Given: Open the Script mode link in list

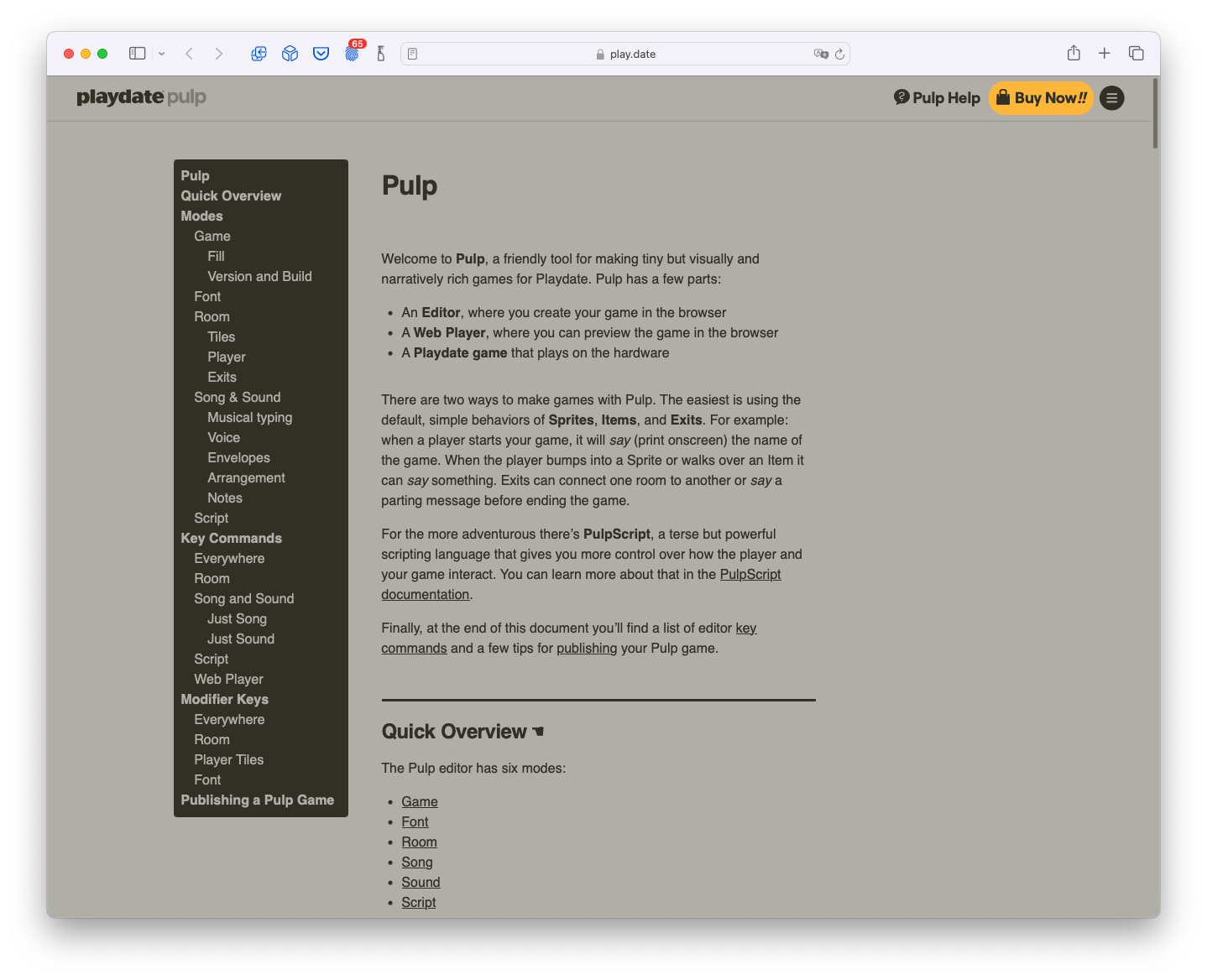Looking at the screenshot, I should (x=418, y=902).
